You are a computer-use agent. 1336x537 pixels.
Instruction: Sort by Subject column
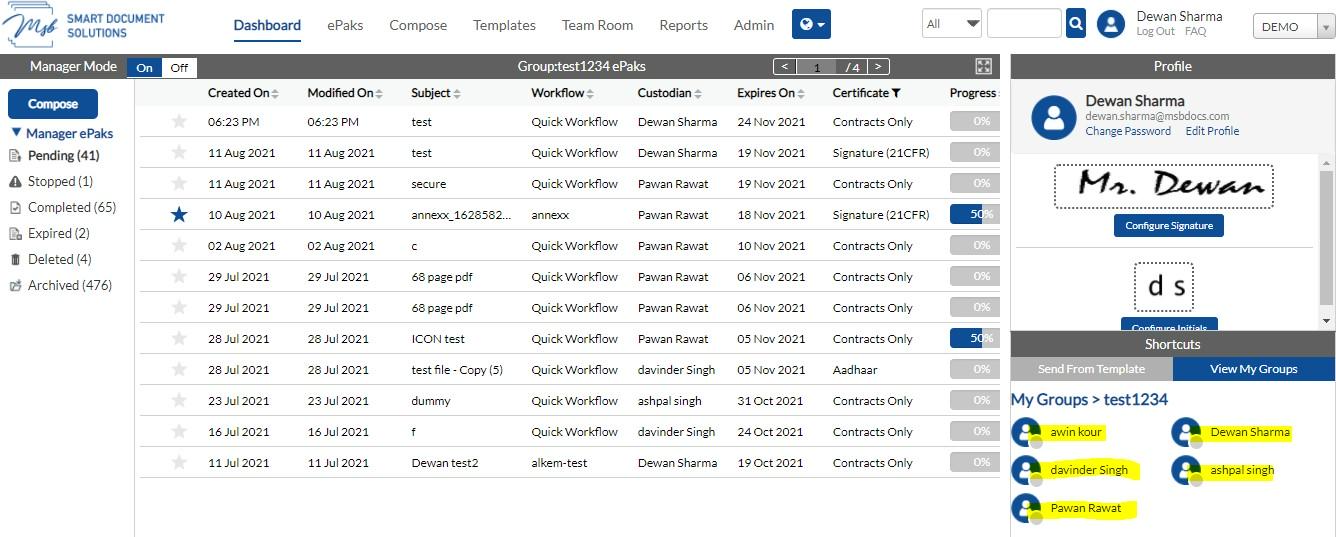click(x=436, y=93)
